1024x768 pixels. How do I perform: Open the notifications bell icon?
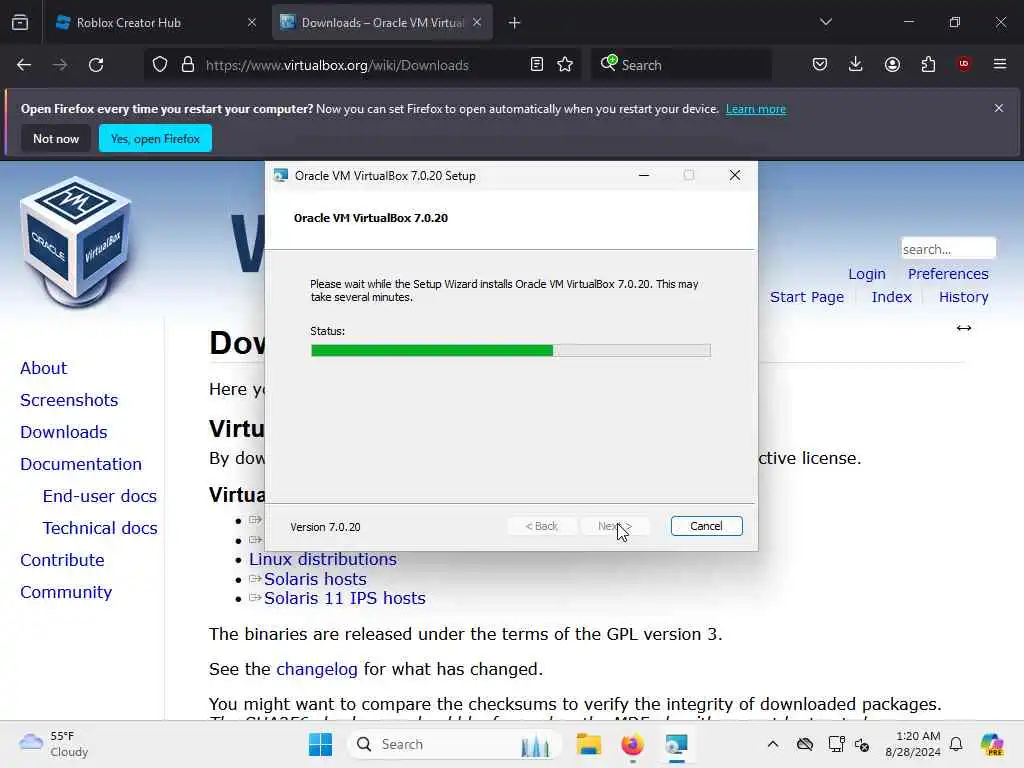tap(956, 744)
